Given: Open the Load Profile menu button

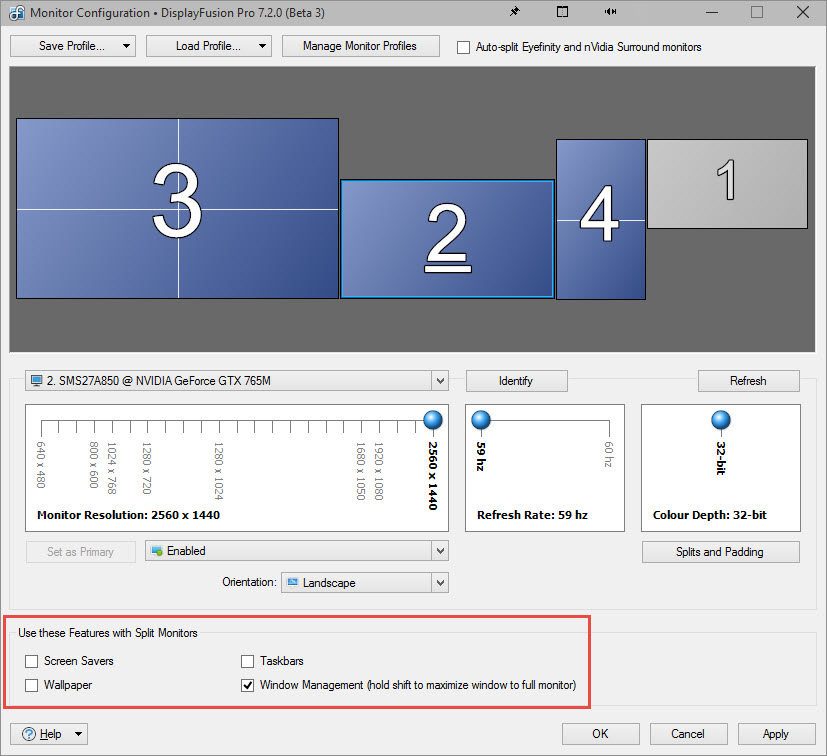Looking at the screenshot, I should click(x=208, y=46).
